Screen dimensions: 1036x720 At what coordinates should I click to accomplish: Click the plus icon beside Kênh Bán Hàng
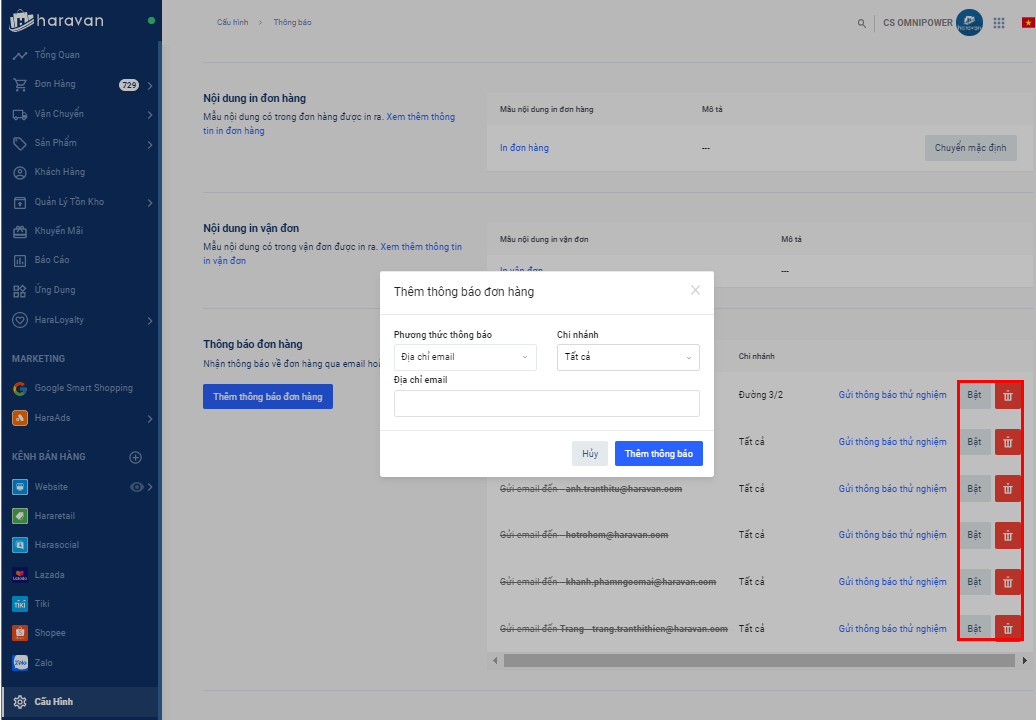click(x=136, y=457)
